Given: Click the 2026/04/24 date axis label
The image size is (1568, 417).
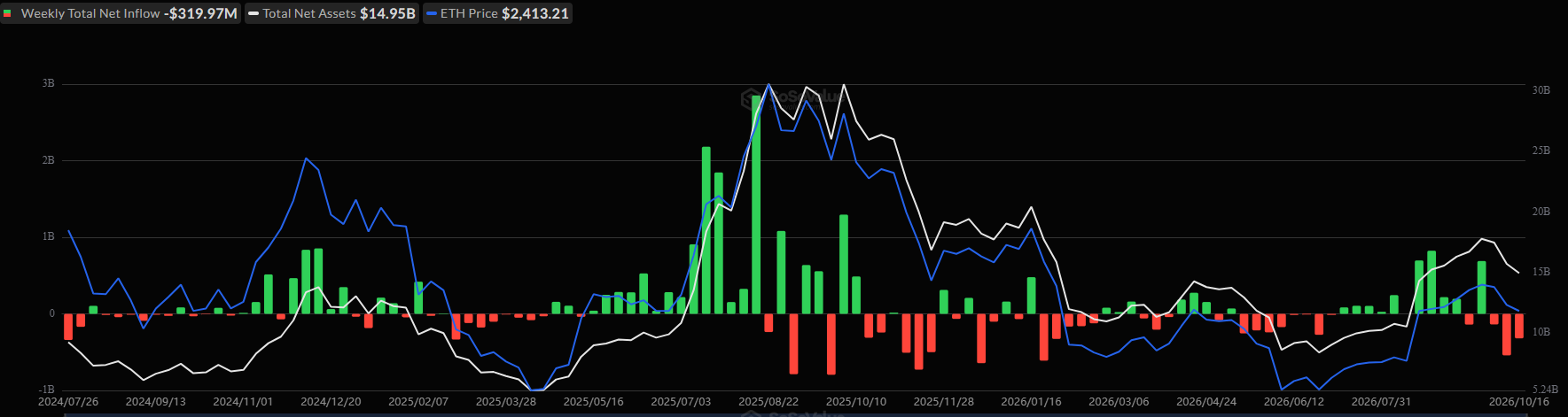Looking at the screenshot, I should click(x=1206, y=401).
